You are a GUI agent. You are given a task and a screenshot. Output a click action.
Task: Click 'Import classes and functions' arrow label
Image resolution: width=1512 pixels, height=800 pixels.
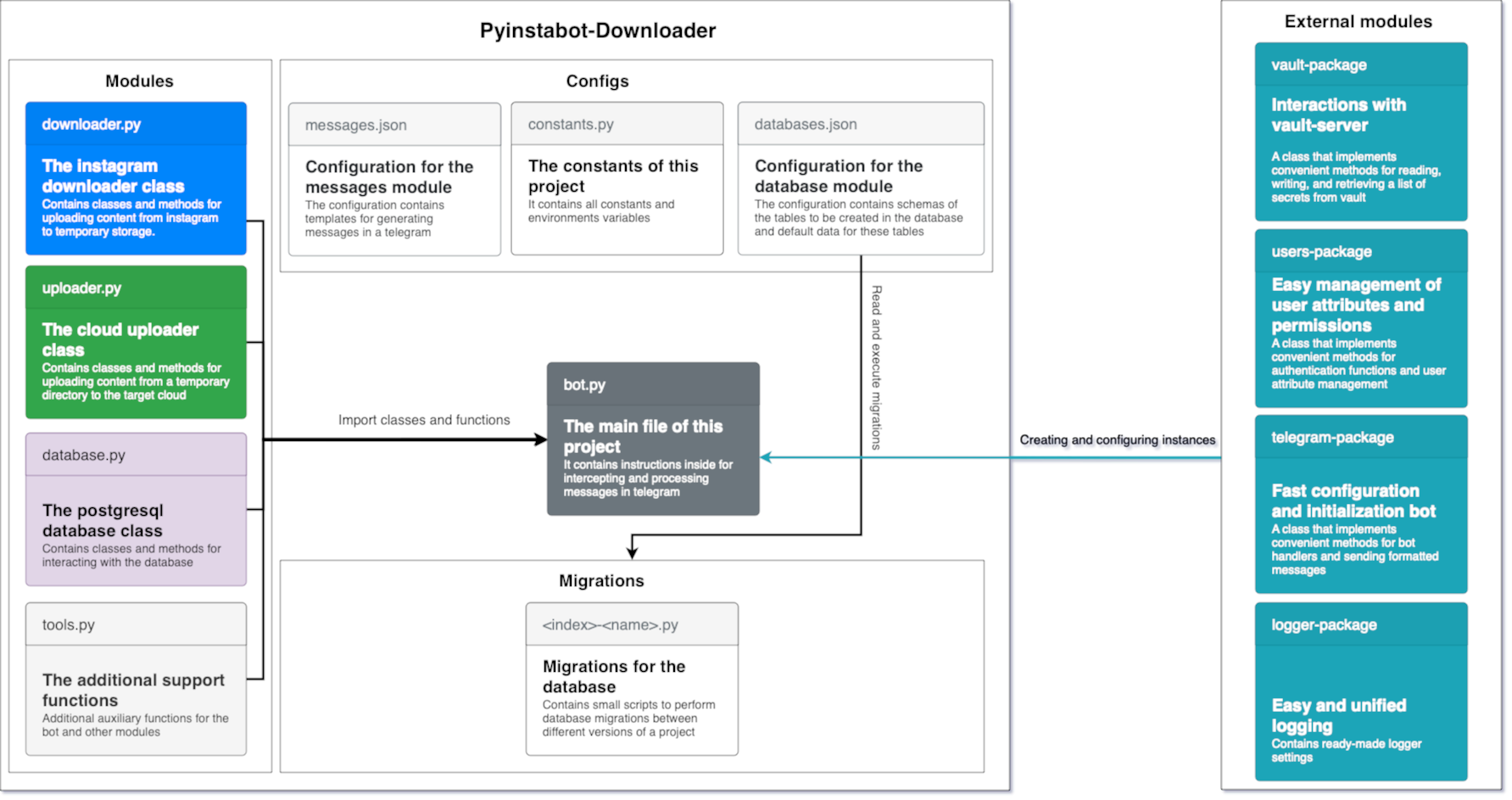click(x=424, y=420)
